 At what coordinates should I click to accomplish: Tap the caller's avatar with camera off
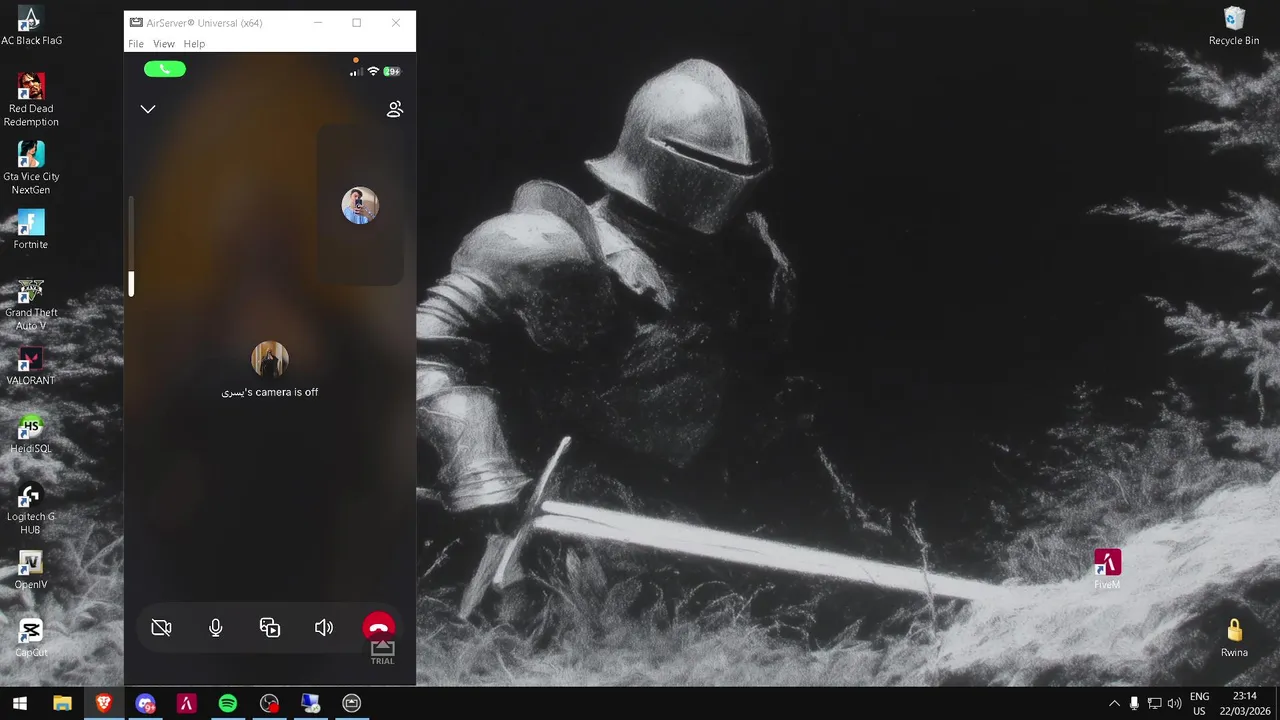[270, 359]
